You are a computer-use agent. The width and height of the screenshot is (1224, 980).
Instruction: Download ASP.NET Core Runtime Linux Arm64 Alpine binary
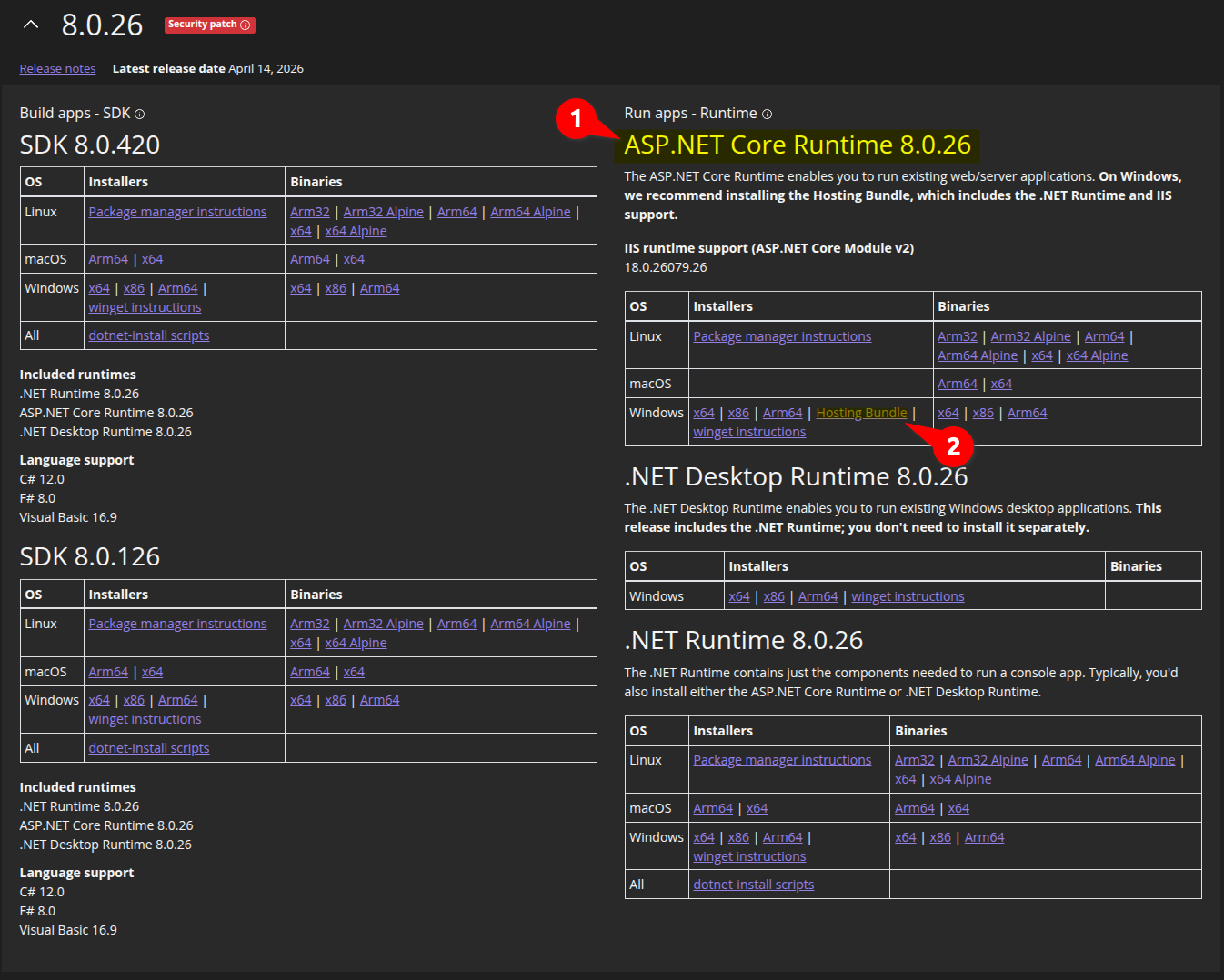978,355
